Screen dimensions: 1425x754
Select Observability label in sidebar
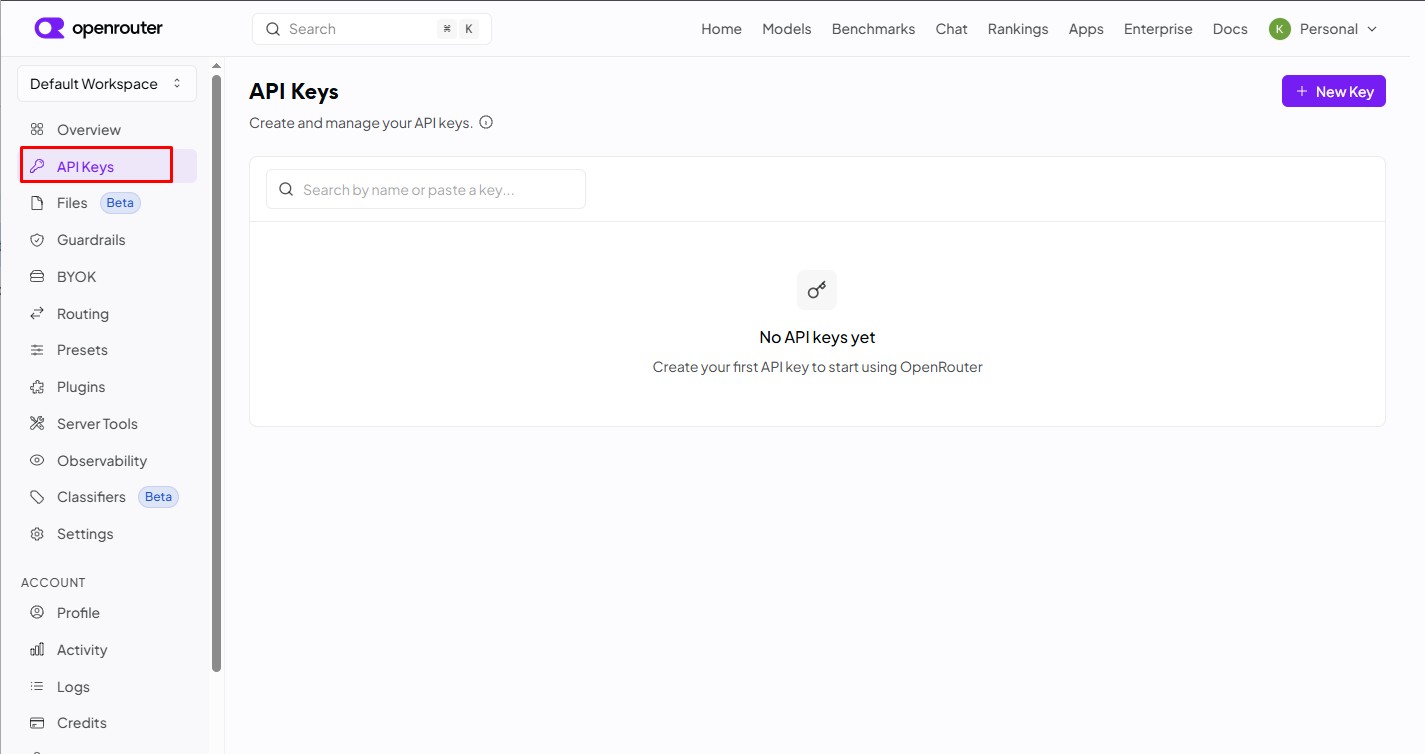102,461
